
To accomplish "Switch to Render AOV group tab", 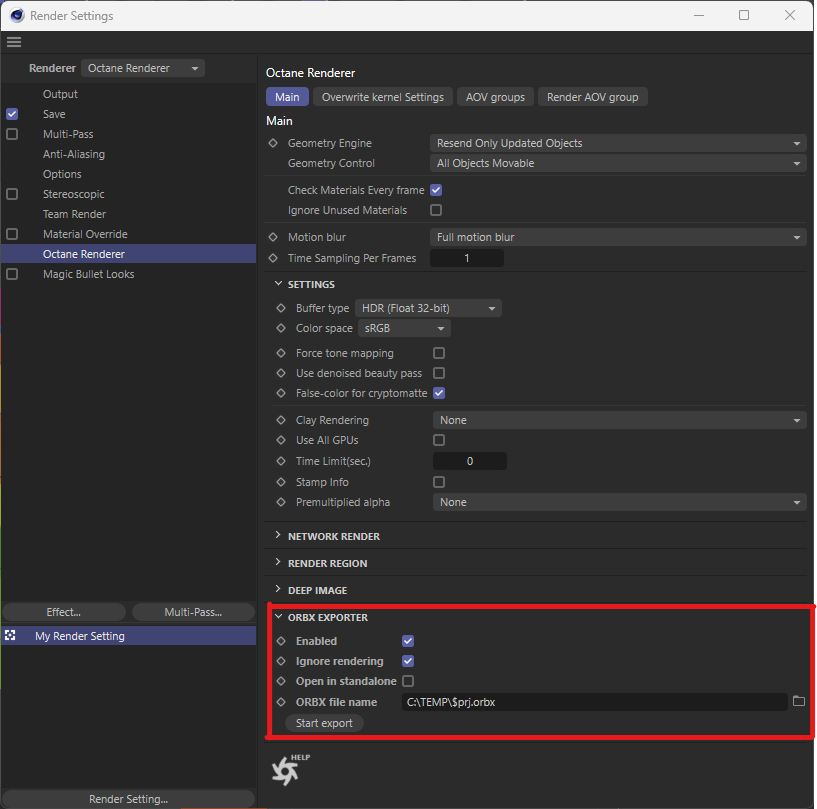I will [592, 97].
